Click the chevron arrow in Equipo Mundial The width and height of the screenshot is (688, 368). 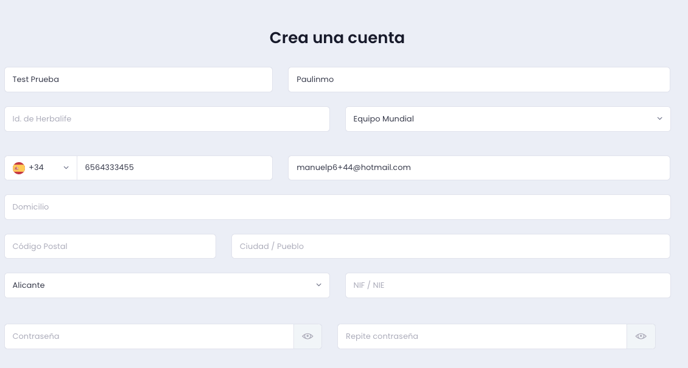[x=659, y=119]
